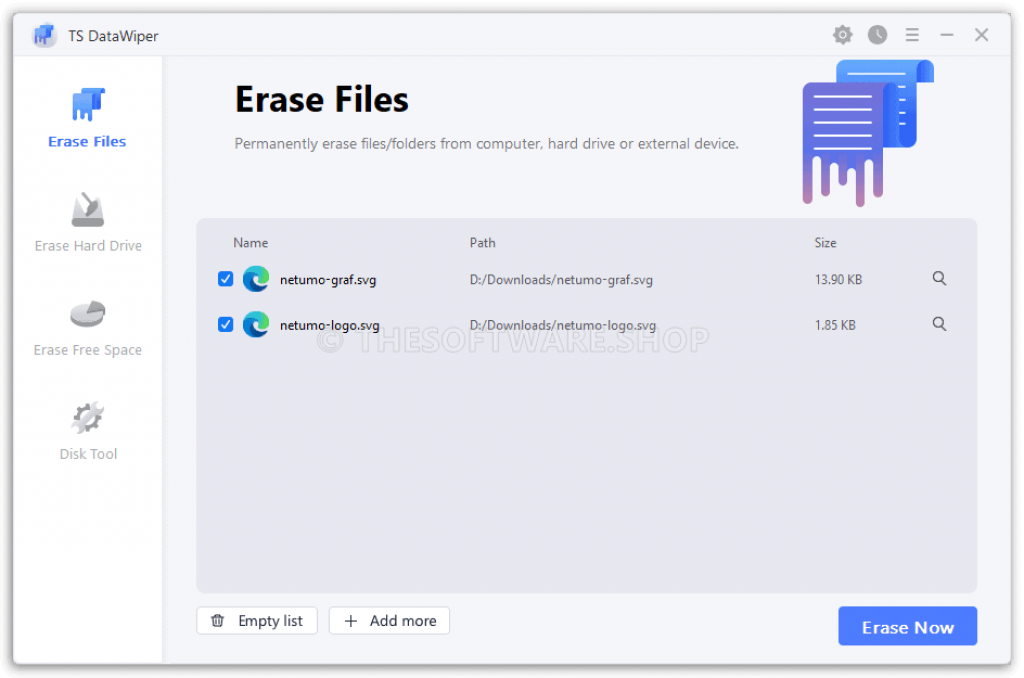This screenshot has width=1024, height=678.
Task: Click the Erase Now button
Action: 908,627
